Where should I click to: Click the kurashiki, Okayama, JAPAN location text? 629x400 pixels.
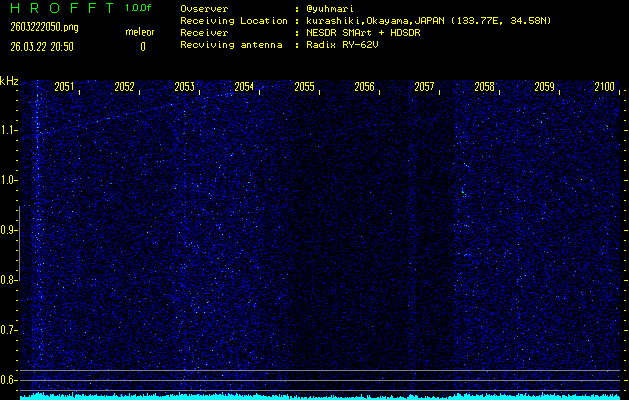pyautogui.click(x=428, y=21)
